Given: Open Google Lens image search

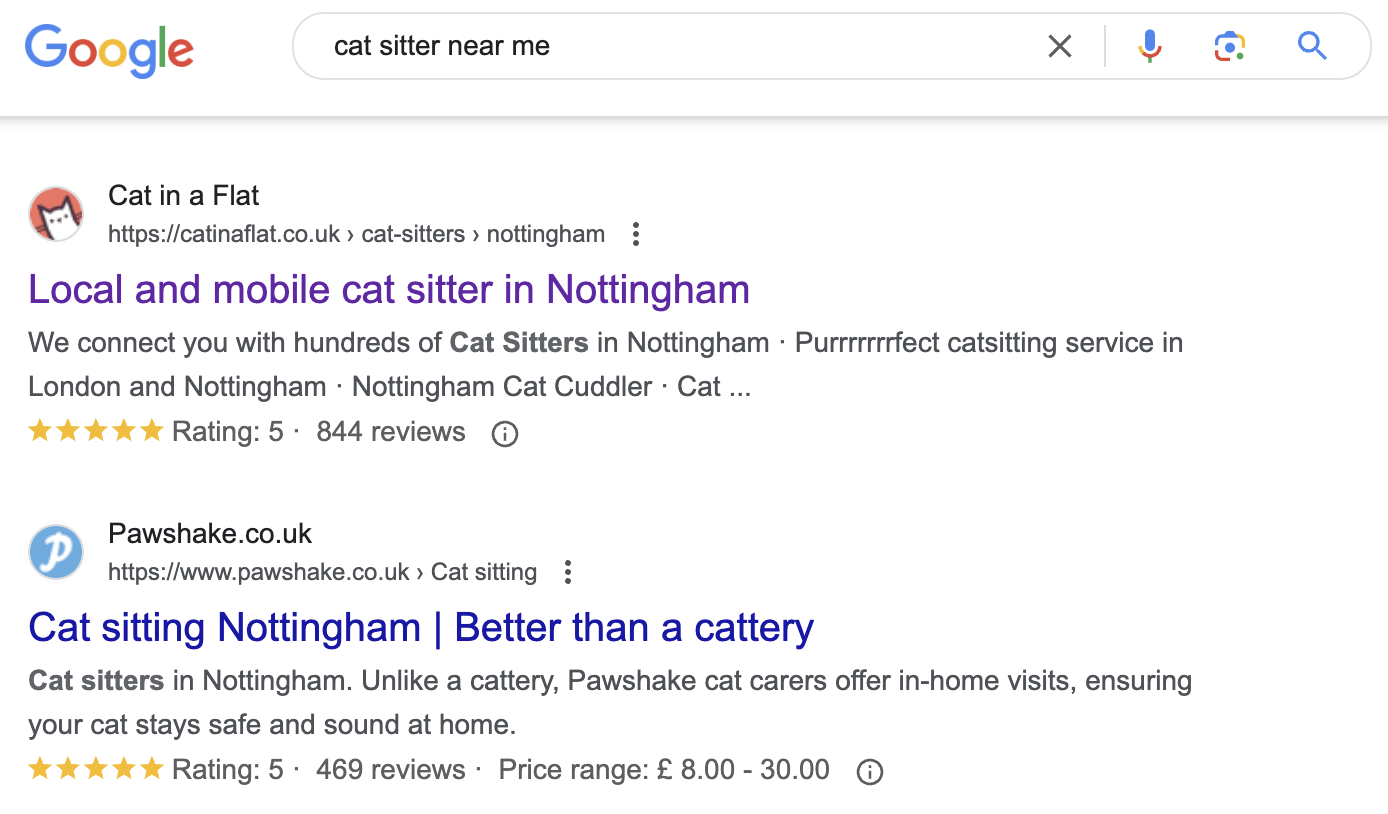Looking at the screenshot, I should click(x=1229, y=45).
